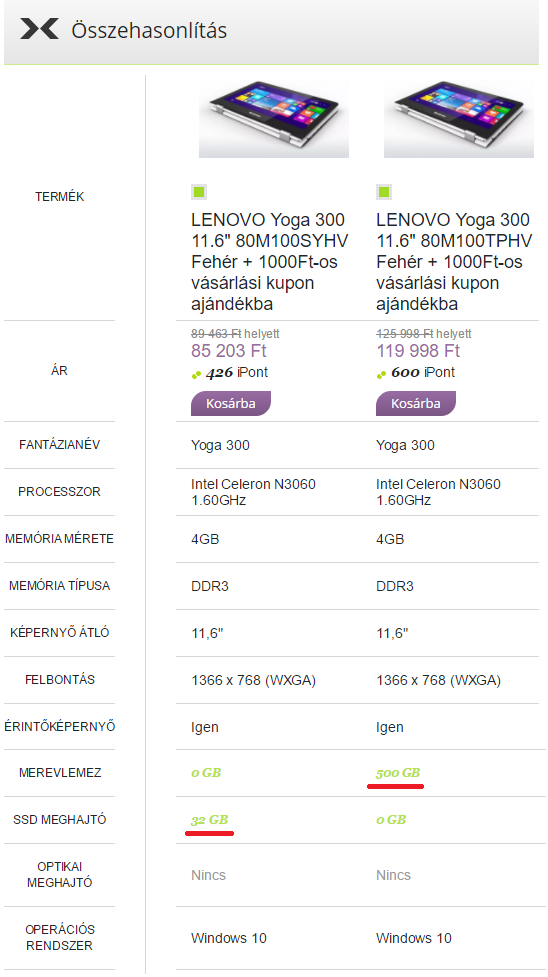This screenshot has height=977, width=548.
Task: Click the Összehasonlítás heading
Action: [149, 30]
